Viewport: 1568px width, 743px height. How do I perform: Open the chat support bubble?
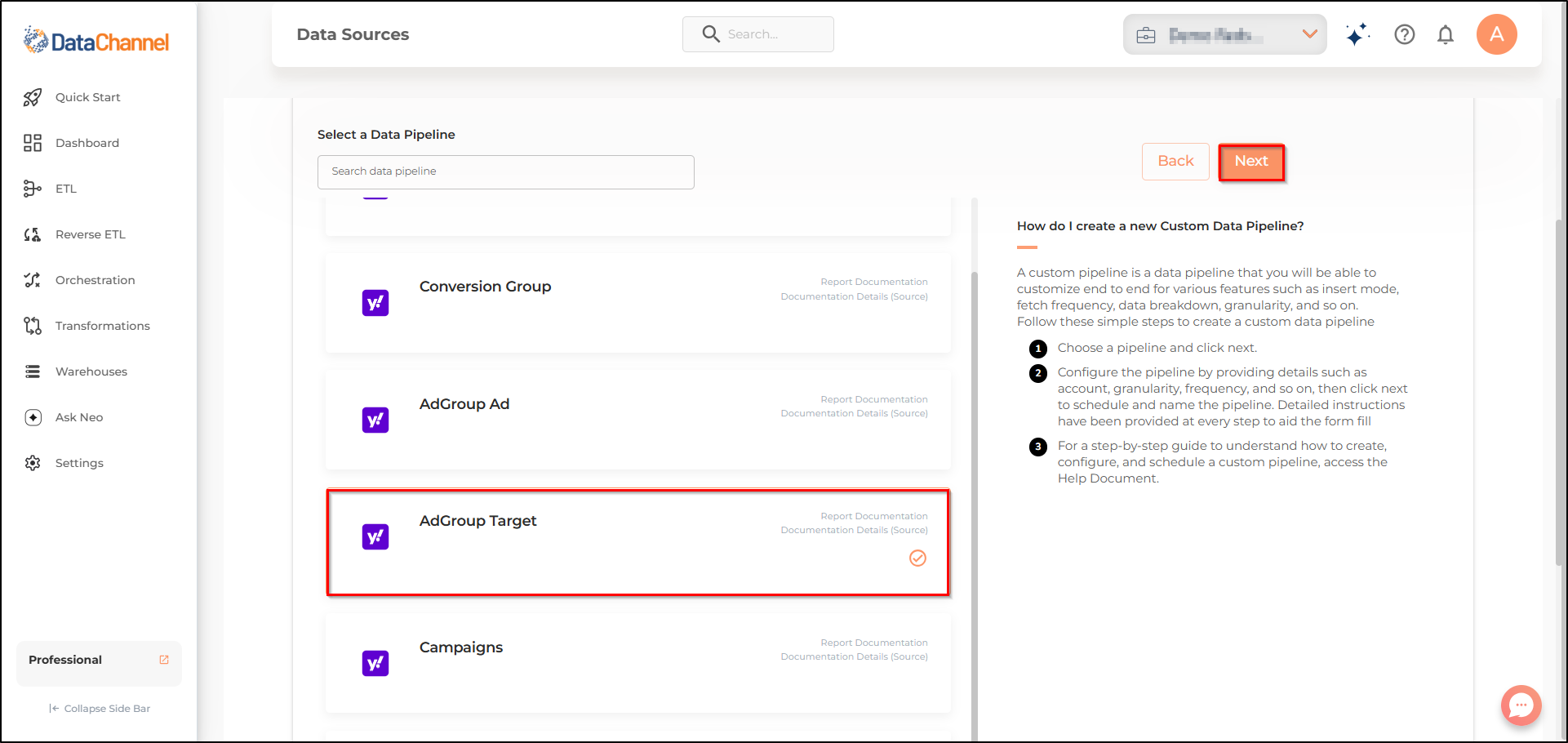(1521, 705)
